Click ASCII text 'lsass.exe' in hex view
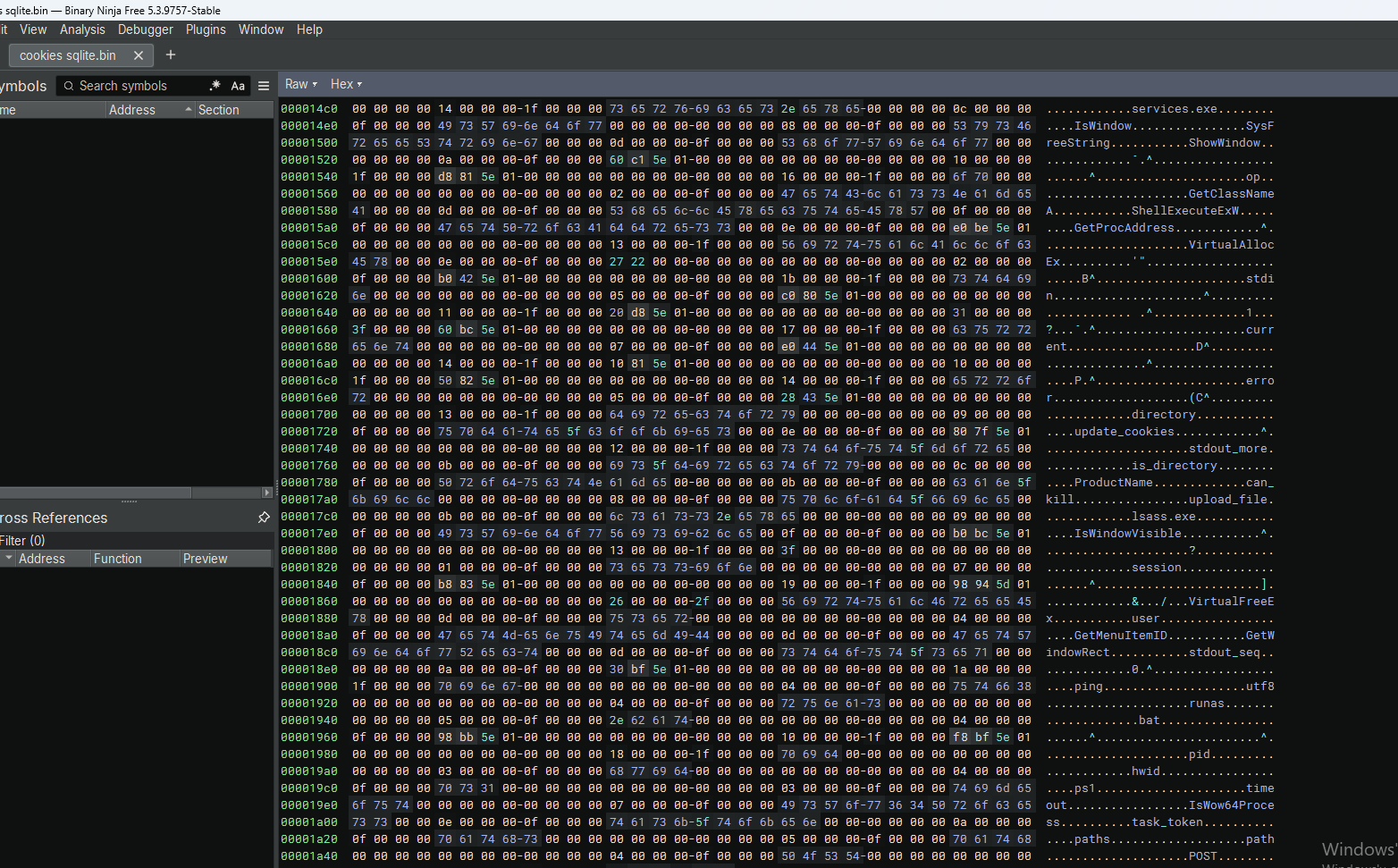Viewport: 1398px width, 868px height. [1164, 517]
